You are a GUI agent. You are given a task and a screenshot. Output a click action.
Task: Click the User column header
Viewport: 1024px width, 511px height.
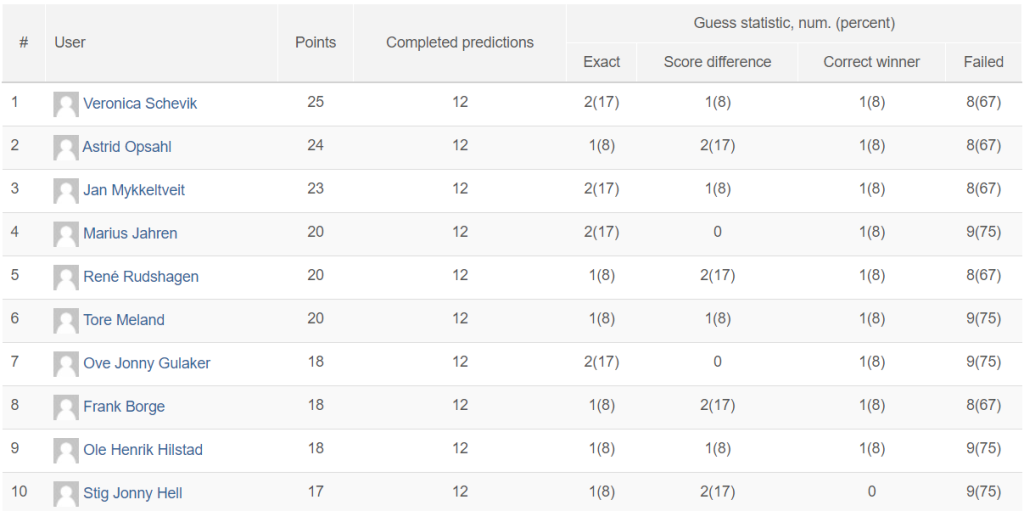coord(70,42)
